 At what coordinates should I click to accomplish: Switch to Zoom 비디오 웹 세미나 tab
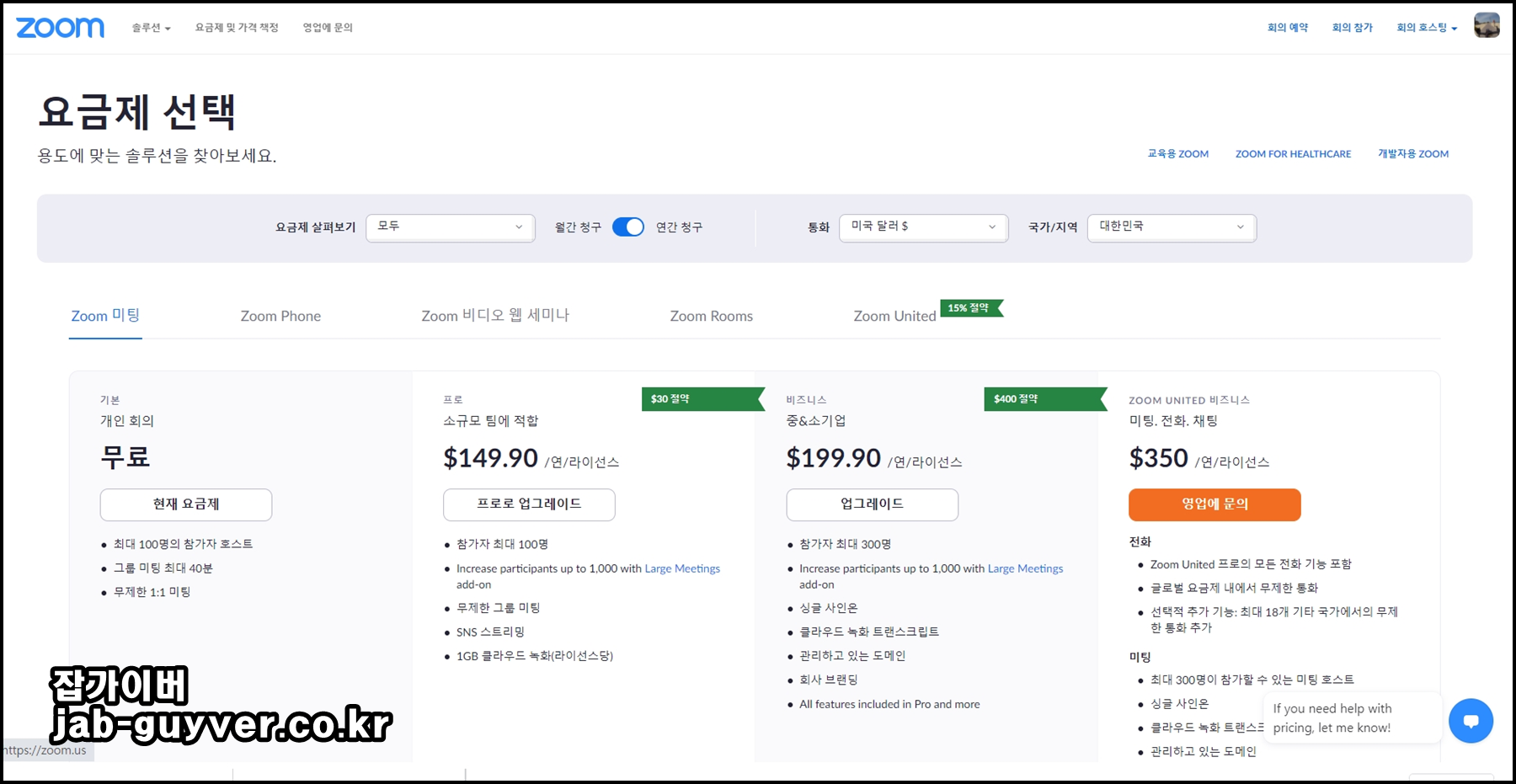(x=495, y=316)
